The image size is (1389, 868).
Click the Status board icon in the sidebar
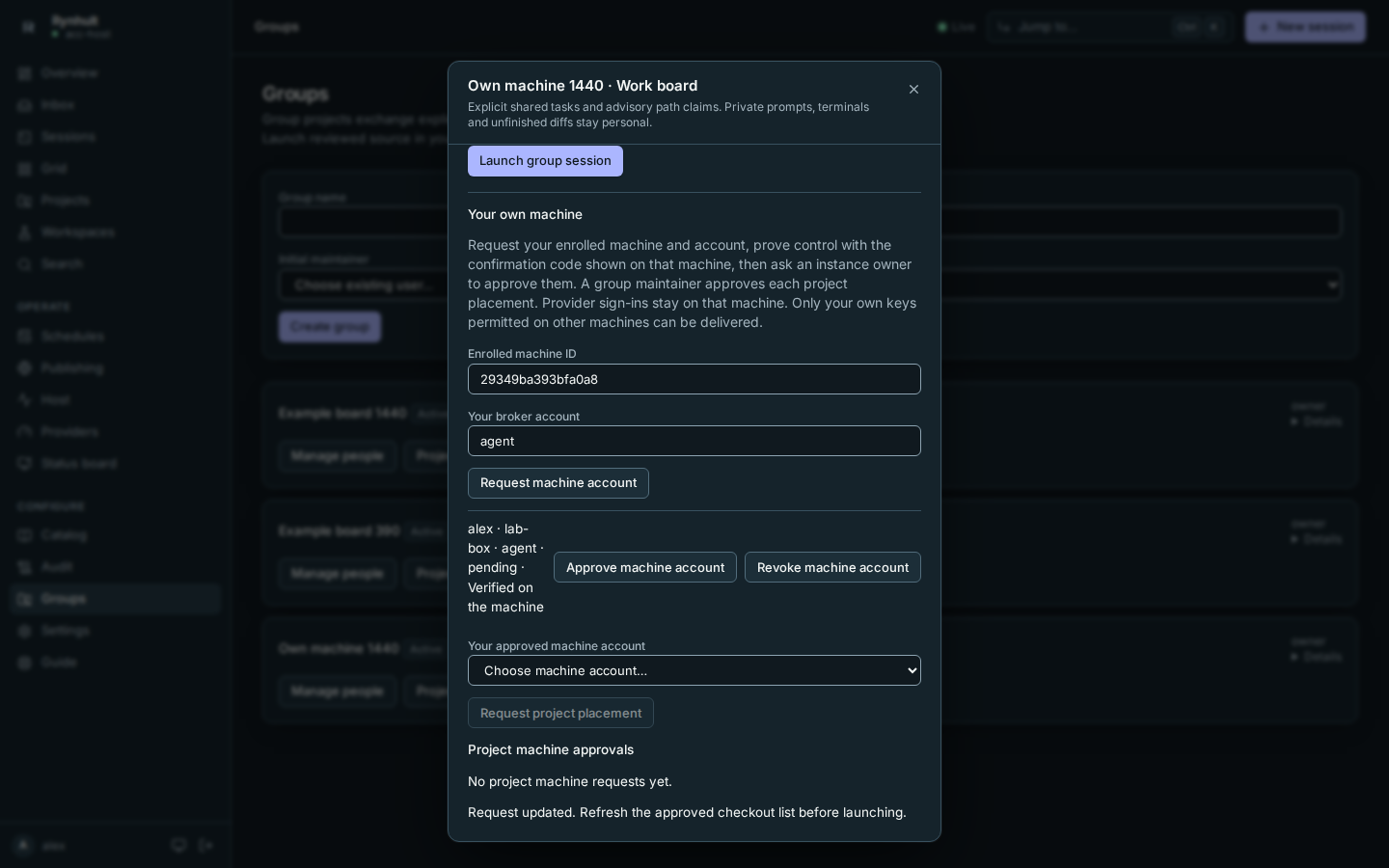click(x=25, y=464)
